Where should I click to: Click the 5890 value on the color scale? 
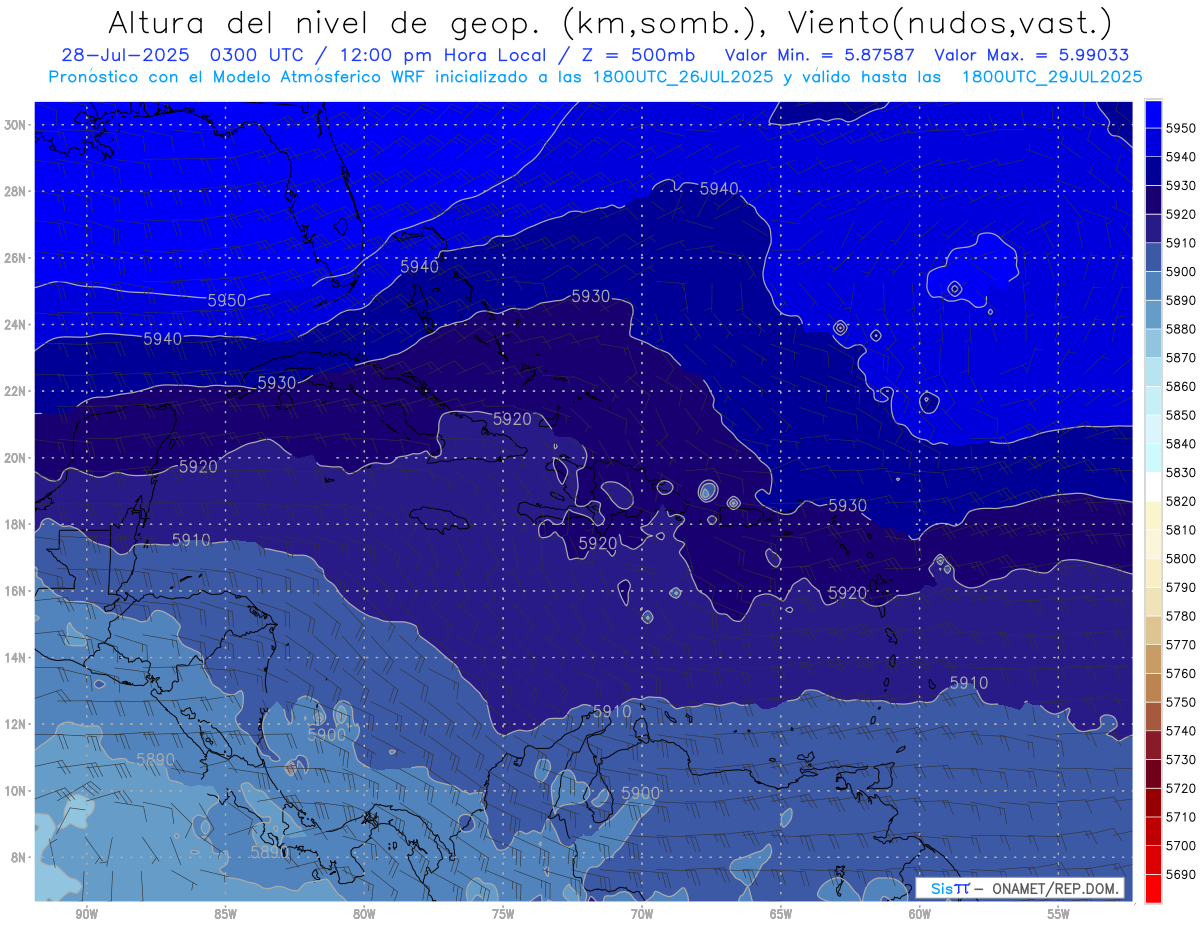click(1181, 300)
